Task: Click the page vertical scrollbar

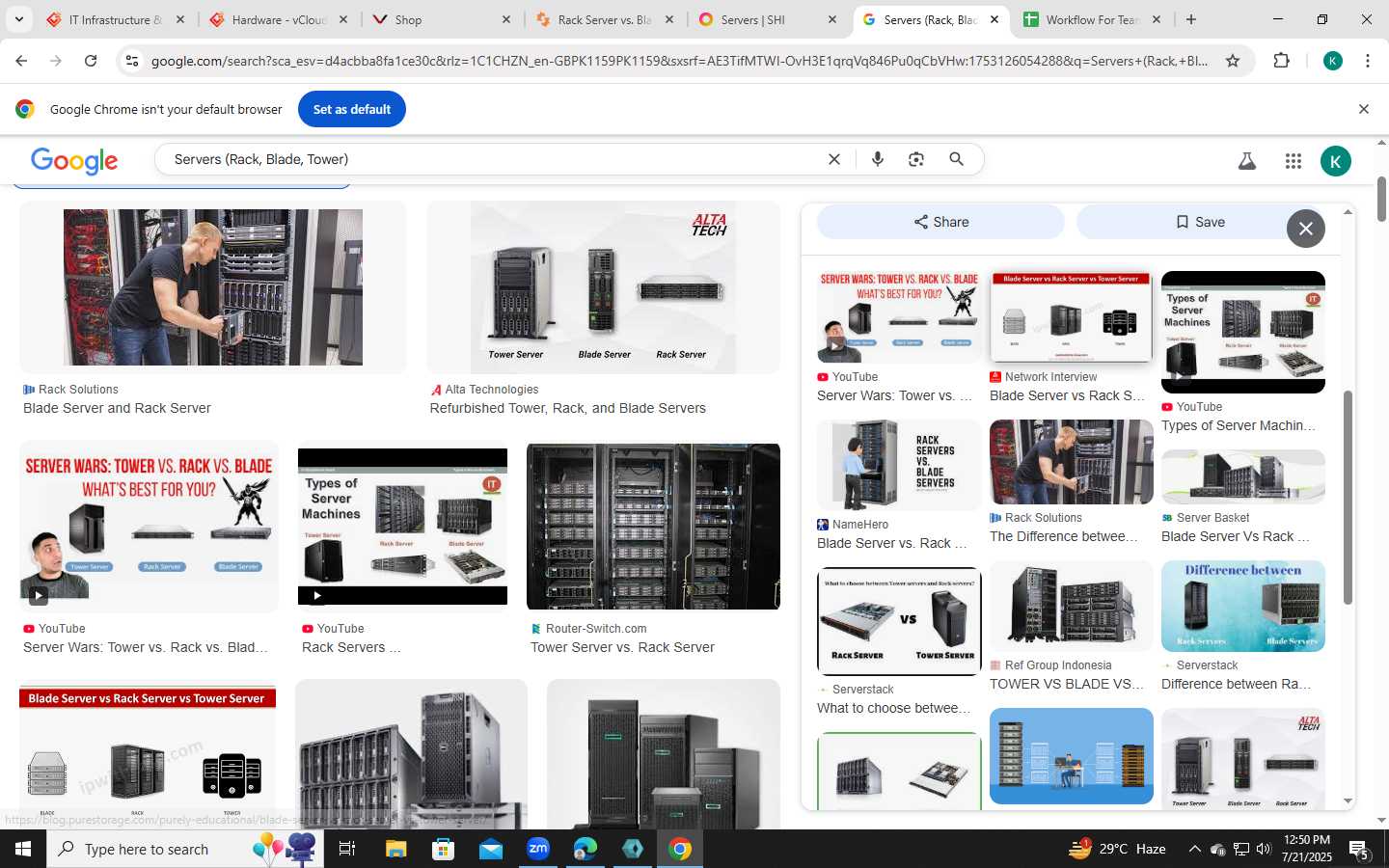Action: [x=1381, y=200]
